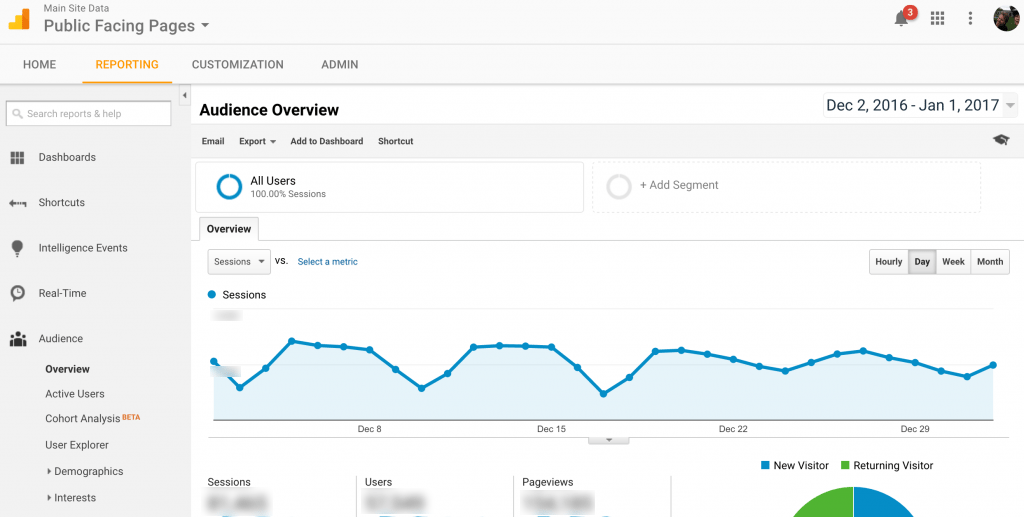
Task: Open the Google apps grid icon
Action: [937, 18]
